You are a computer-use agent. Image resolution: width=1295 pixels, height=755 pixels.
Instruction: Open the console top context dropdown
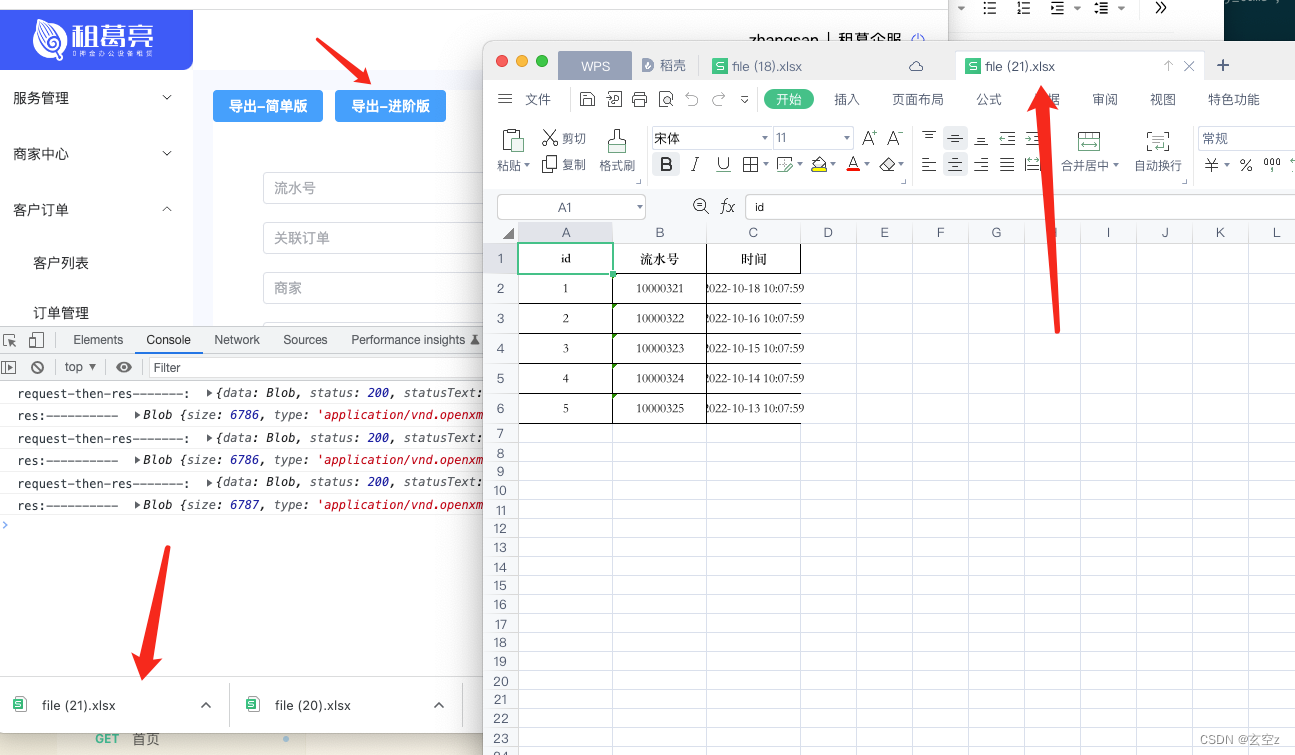(80, 367)
